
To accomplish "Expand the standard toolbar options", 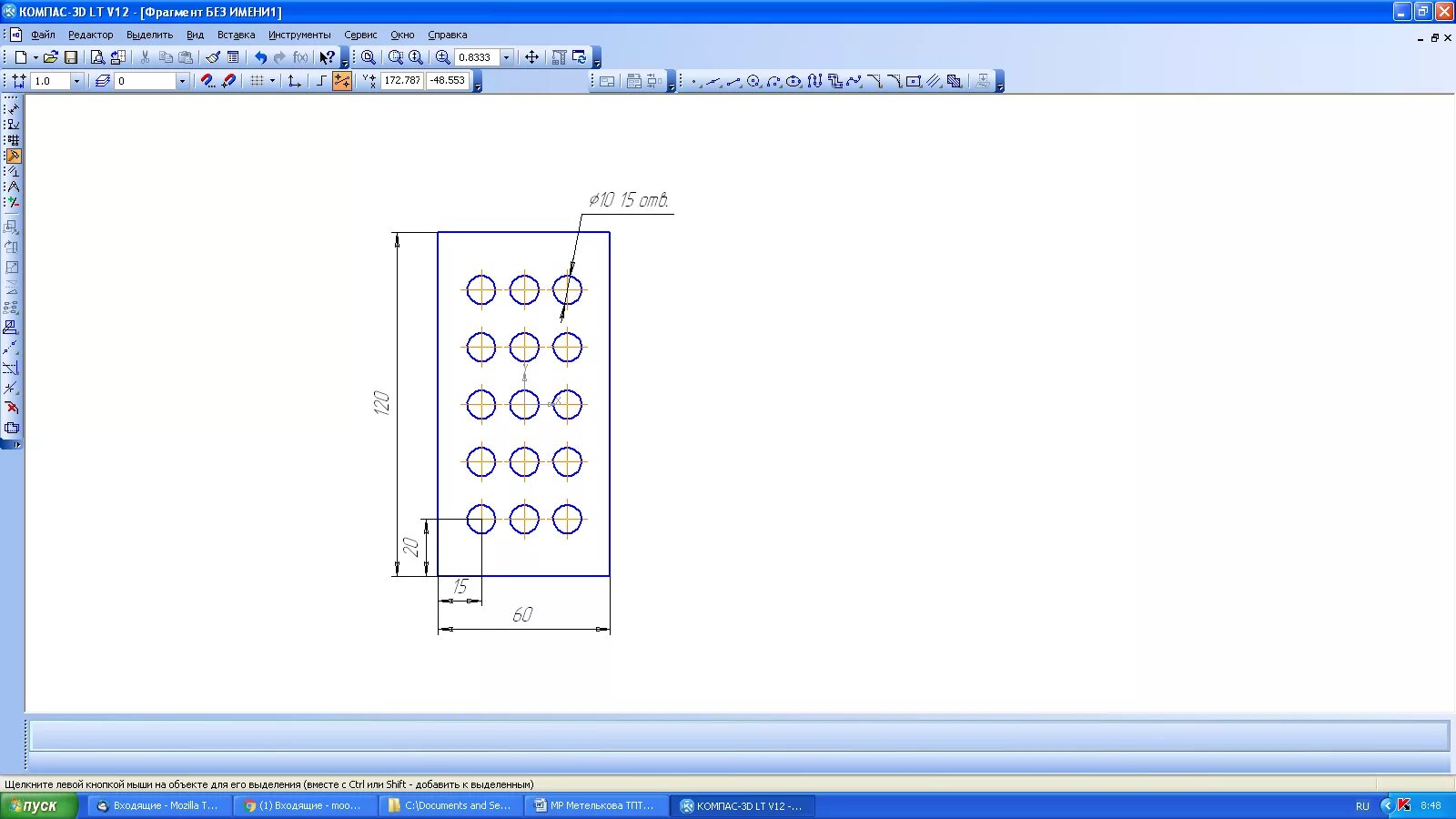I will (x=345, y=63).
